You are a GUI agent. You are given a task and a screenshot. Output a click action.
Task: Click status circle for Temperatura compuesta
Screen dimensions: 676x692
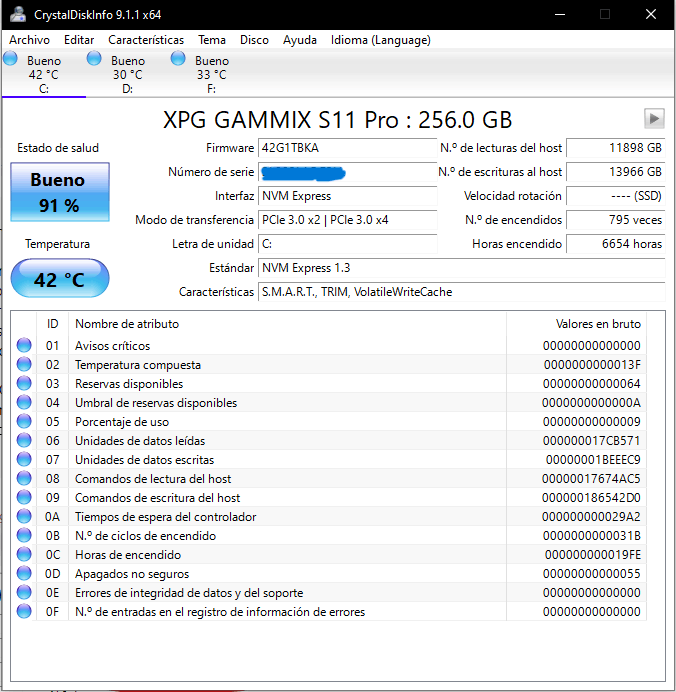[x=24, y=364]
